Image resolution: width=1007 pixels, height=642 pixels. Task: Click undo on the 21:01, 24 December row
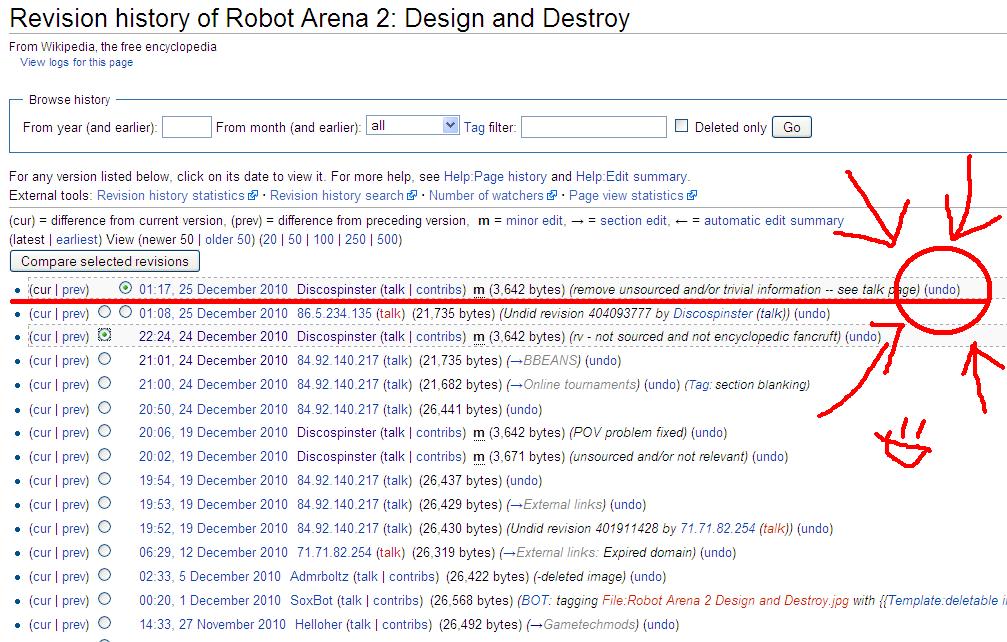602,361
